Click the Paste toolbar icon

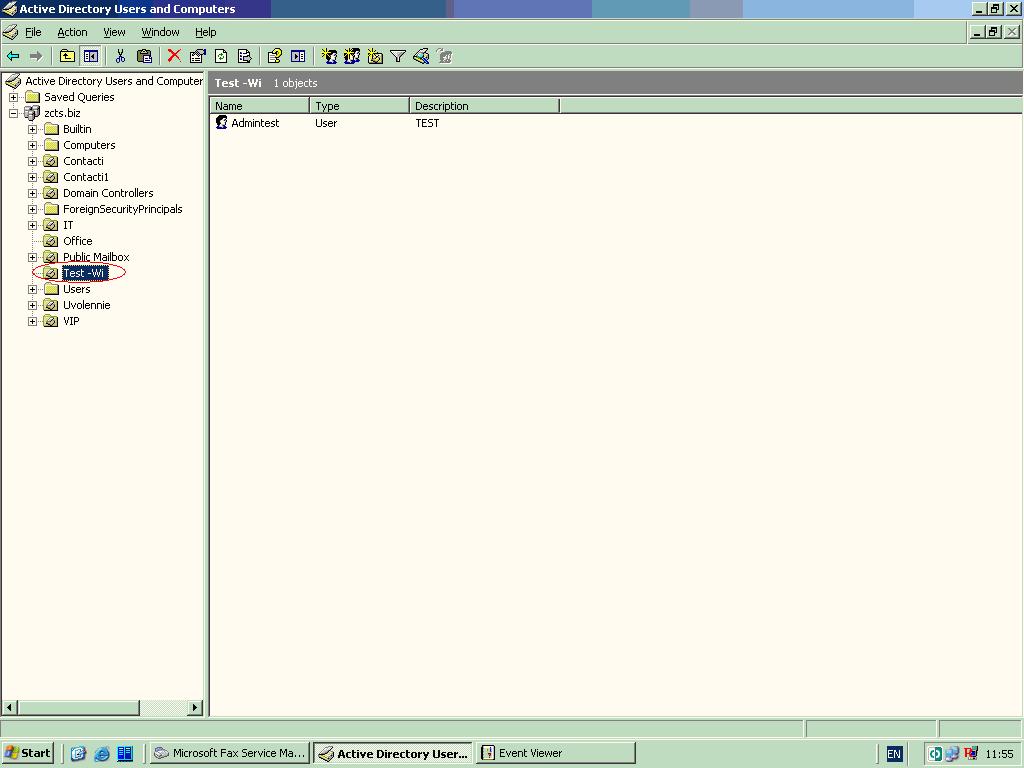144,56
